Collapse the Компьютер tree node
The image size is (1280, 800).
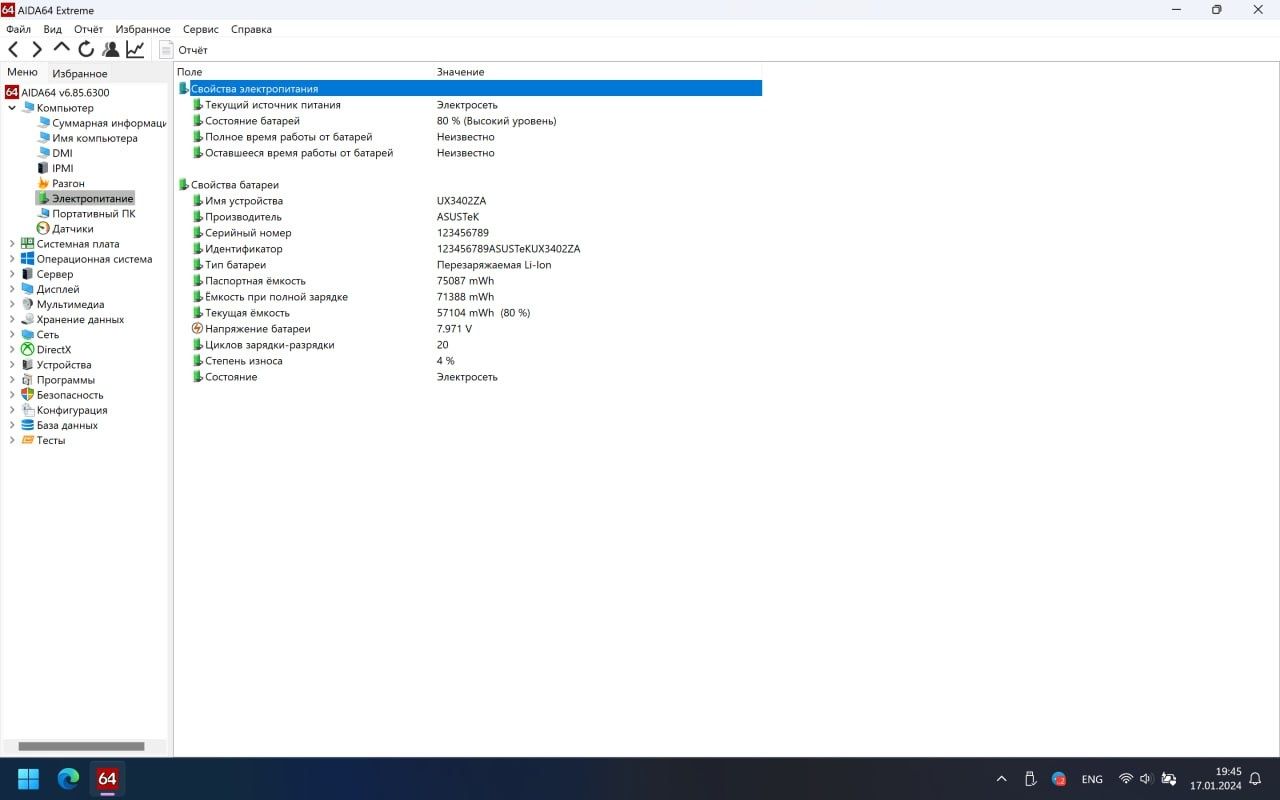(12, 108)
